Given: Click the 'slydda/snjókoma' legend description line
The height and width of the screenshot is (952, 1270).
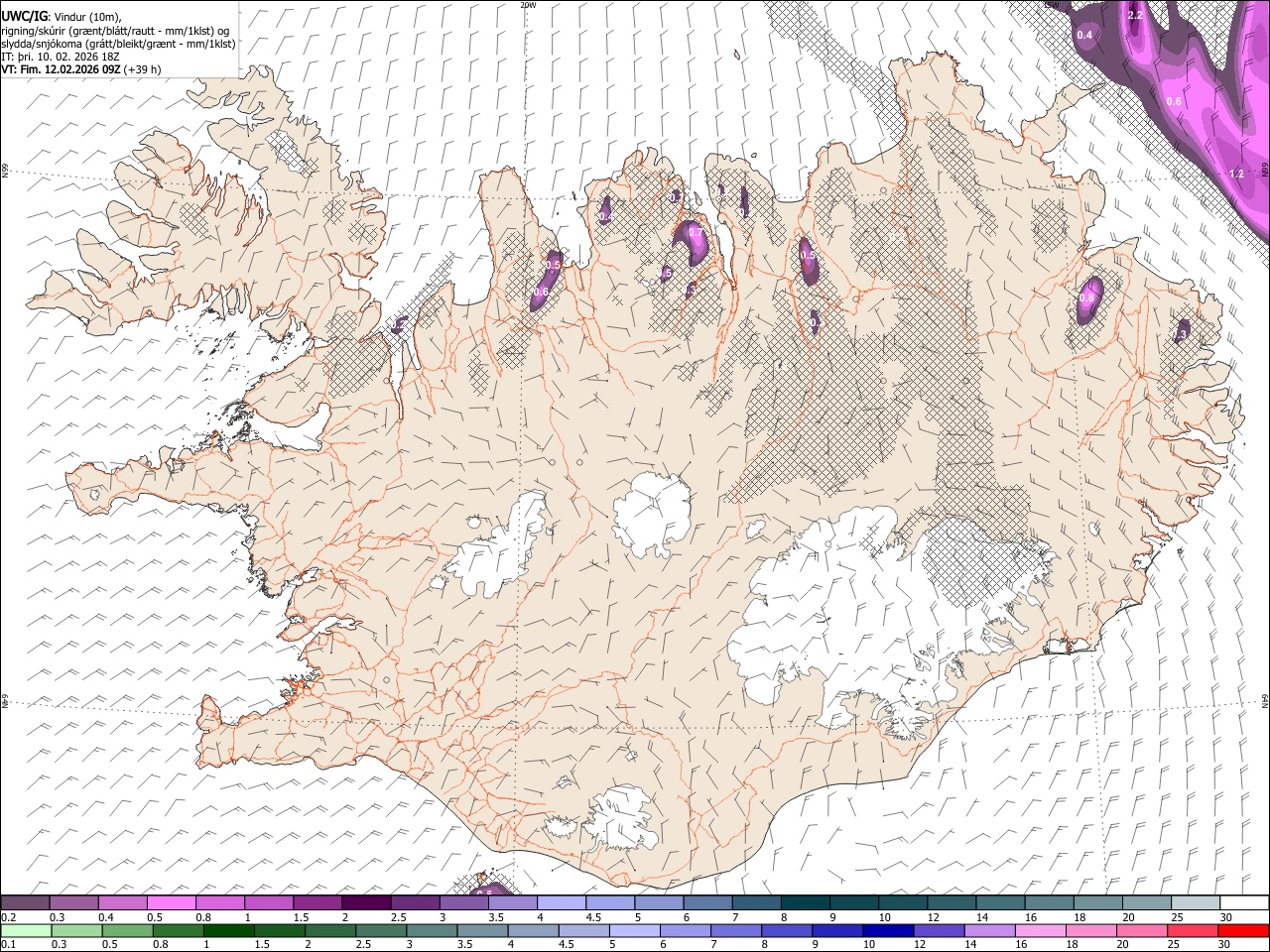Looking at the screenshot, I should pyautogui.click(x=118, y=44).
